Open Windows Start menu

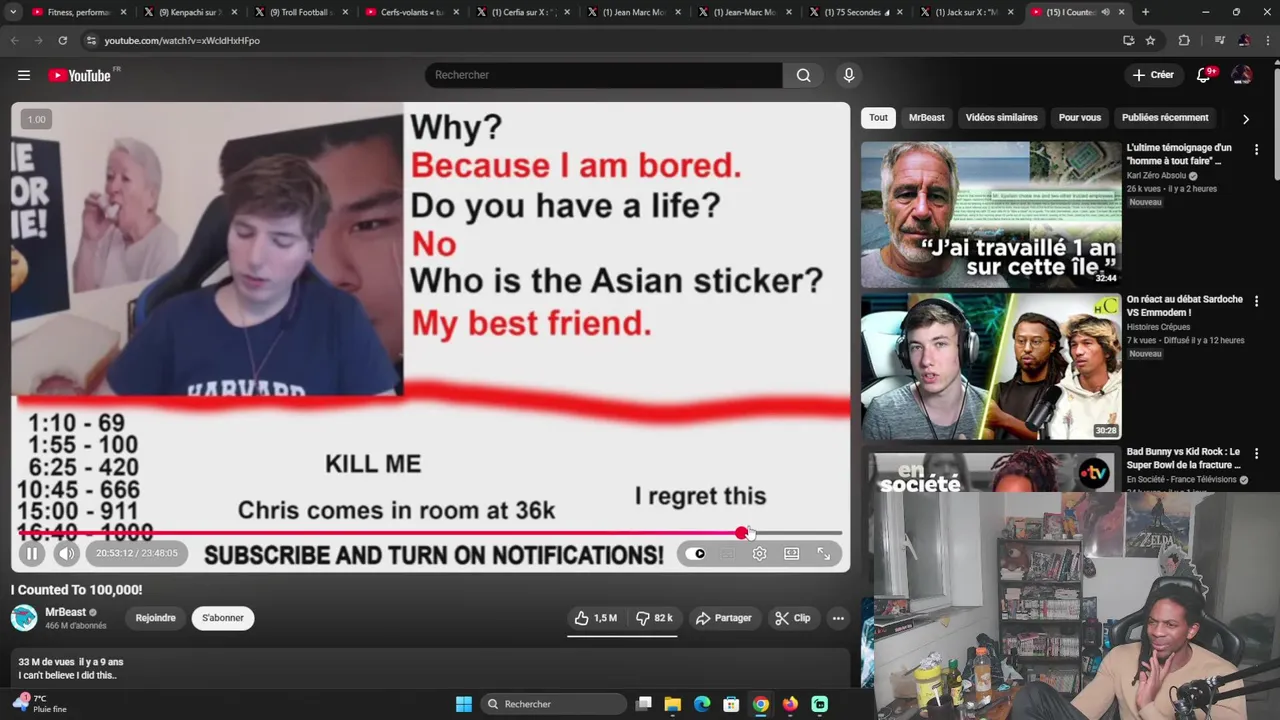click(x=464, y=704)
